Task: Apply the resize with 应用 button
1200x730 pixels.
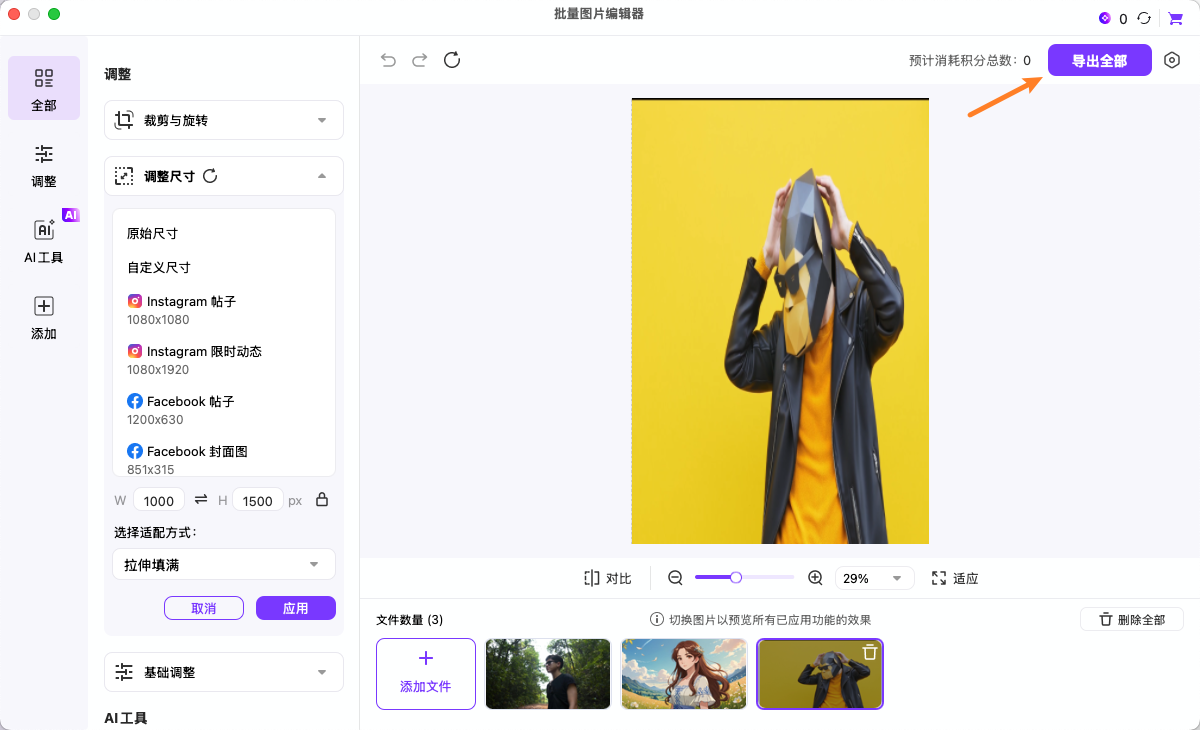Action: tap(295, 608)
